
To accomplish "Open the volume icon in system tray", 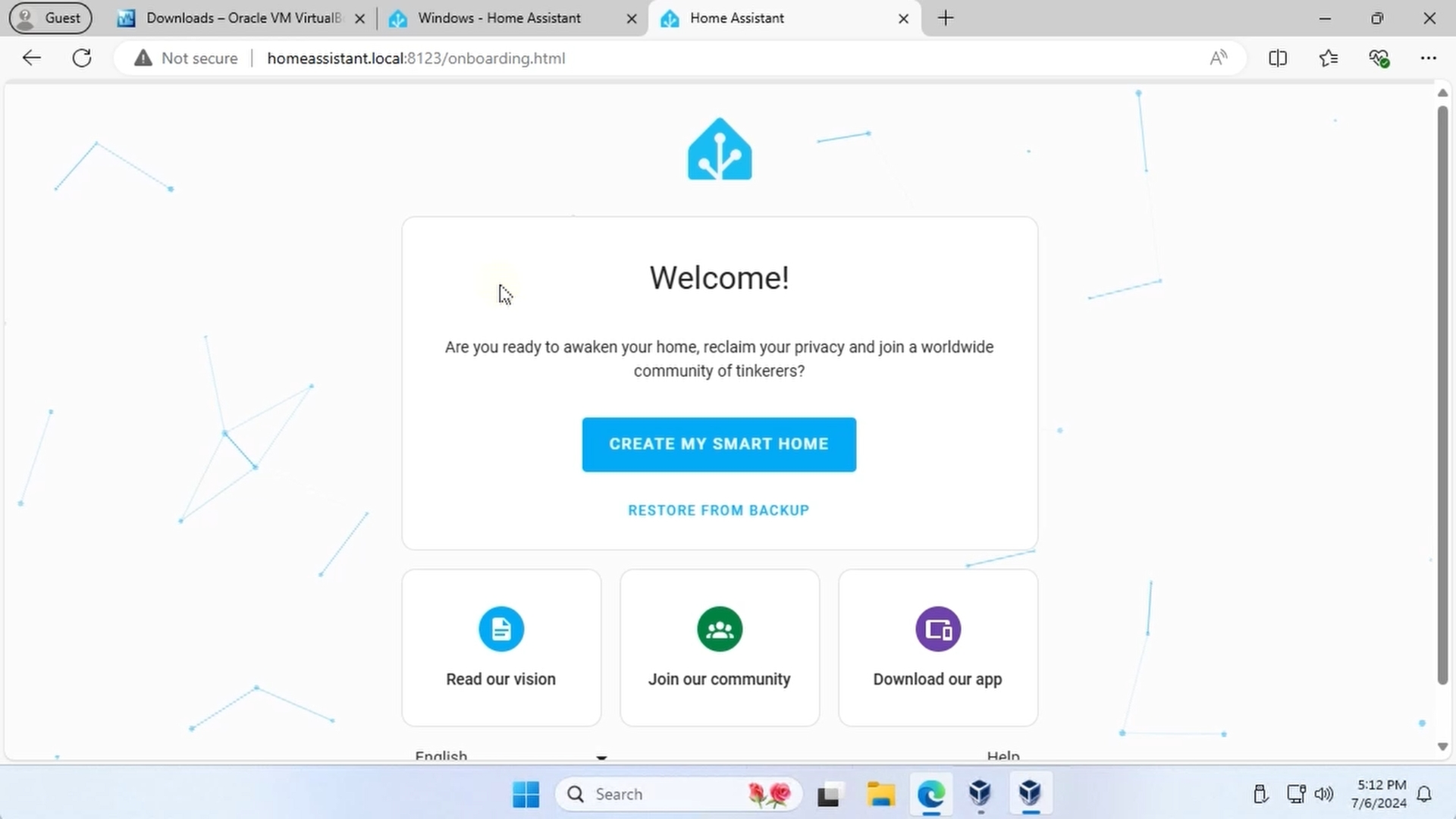I will point(1324,794).
